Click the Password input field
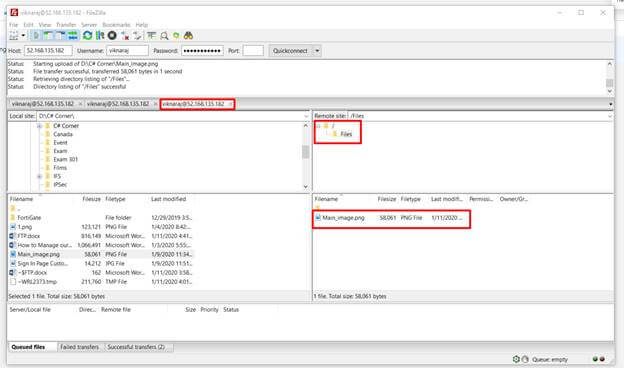Image resolution: width=624 pixels, height=368 pixels. (202, 51)
